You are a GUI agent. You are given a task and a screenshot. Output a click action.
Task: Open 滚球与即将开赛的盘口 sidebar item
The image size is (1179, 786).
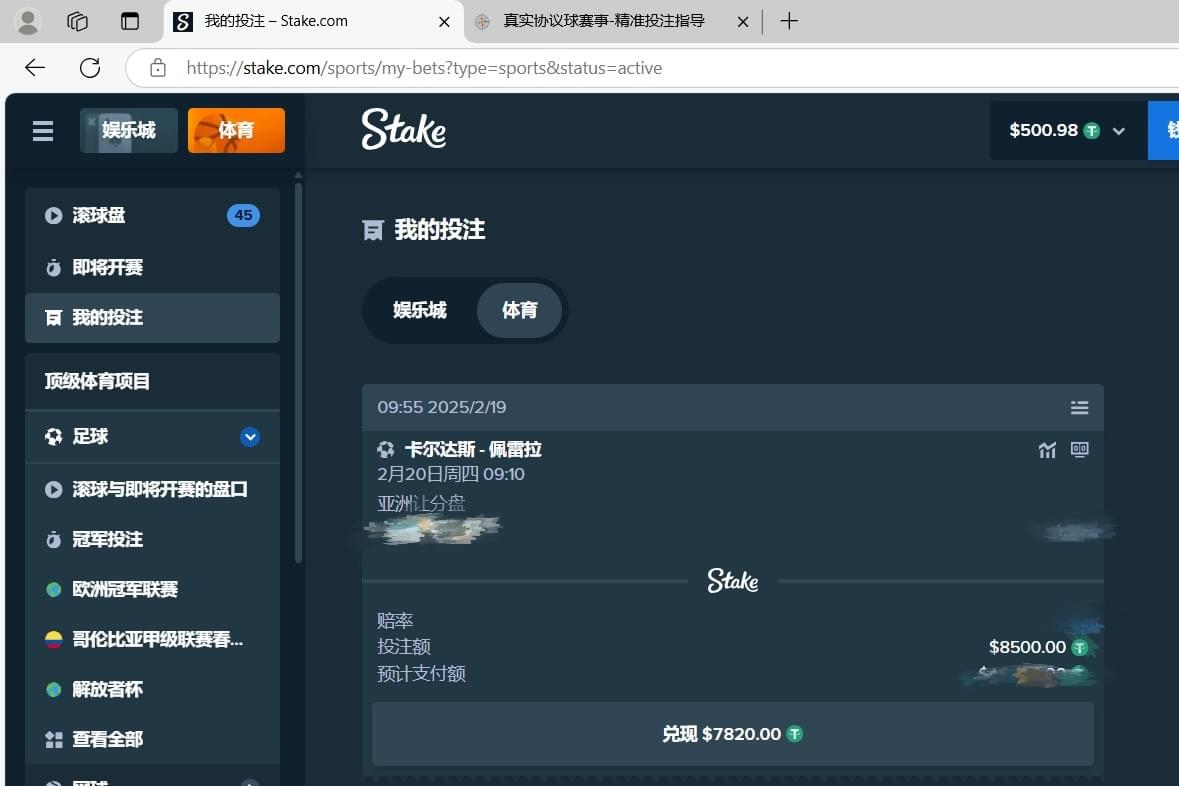coord(153,490)
